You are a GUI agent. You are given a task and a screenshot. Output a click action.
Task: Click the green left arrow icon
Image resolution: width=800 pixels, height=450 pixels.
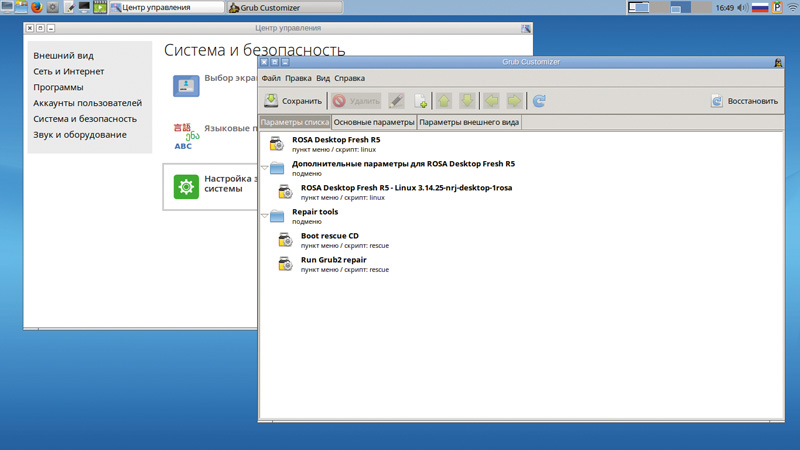pos(491,101)
